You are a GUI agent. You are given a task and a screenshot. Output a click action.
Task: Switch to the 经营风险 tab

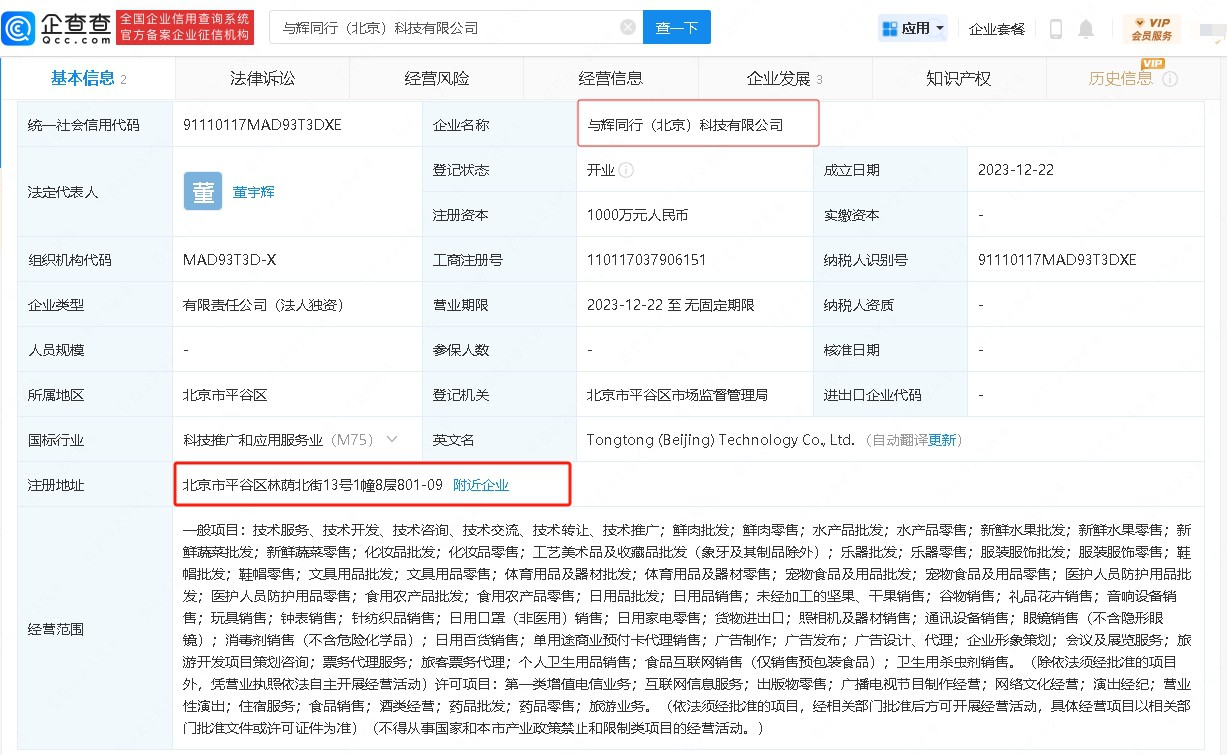[436, 79]
